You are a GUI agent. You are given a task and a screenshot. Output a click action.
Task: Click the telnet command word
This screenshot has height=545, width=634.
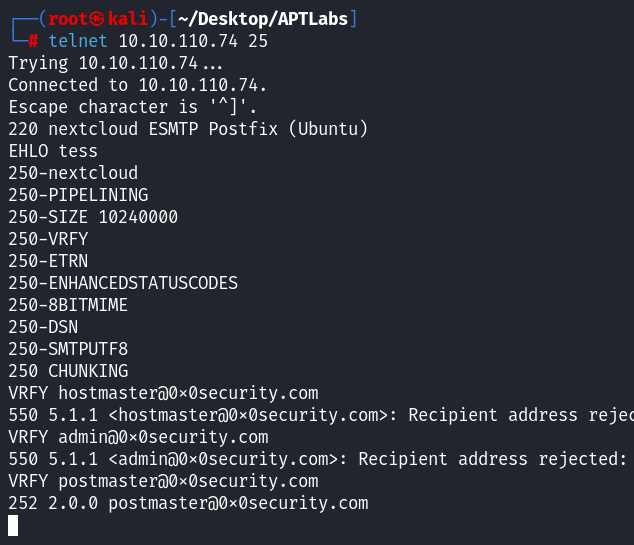point(77,41)
